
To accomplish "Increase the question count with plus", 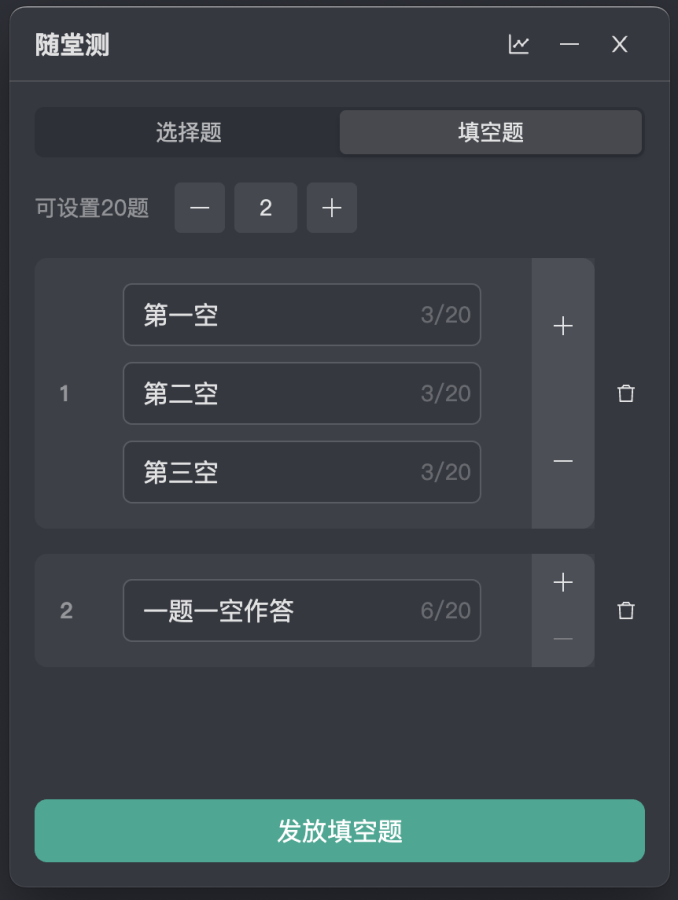I will (x=332, y=208).
